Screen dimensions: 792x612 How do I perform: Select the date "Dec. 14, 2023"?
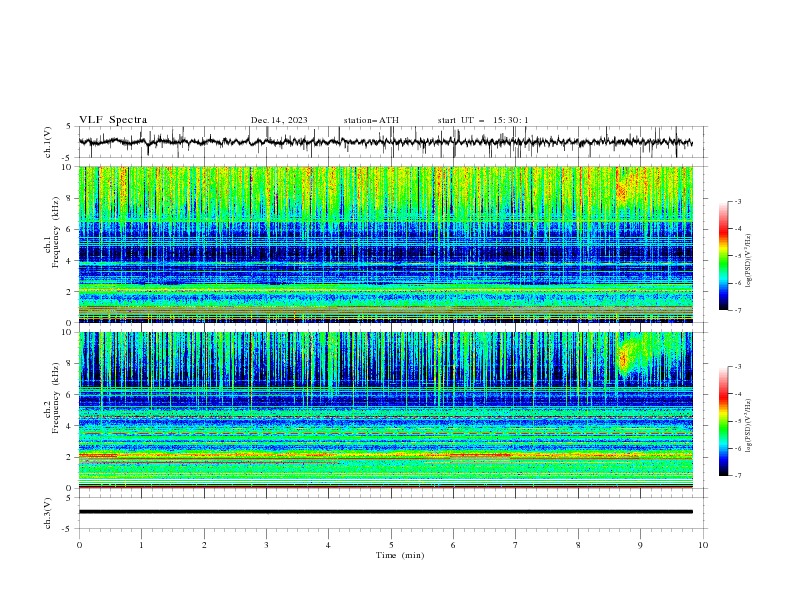point(279,120)
